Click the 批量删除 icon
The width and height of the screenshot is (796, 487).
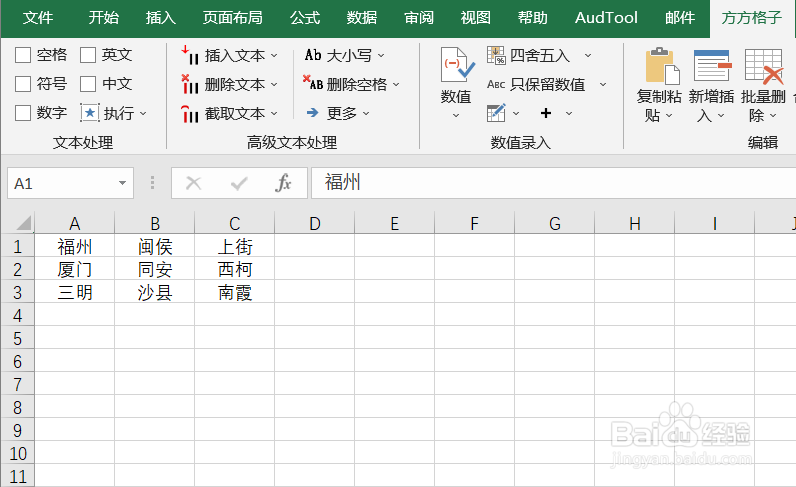764,66
